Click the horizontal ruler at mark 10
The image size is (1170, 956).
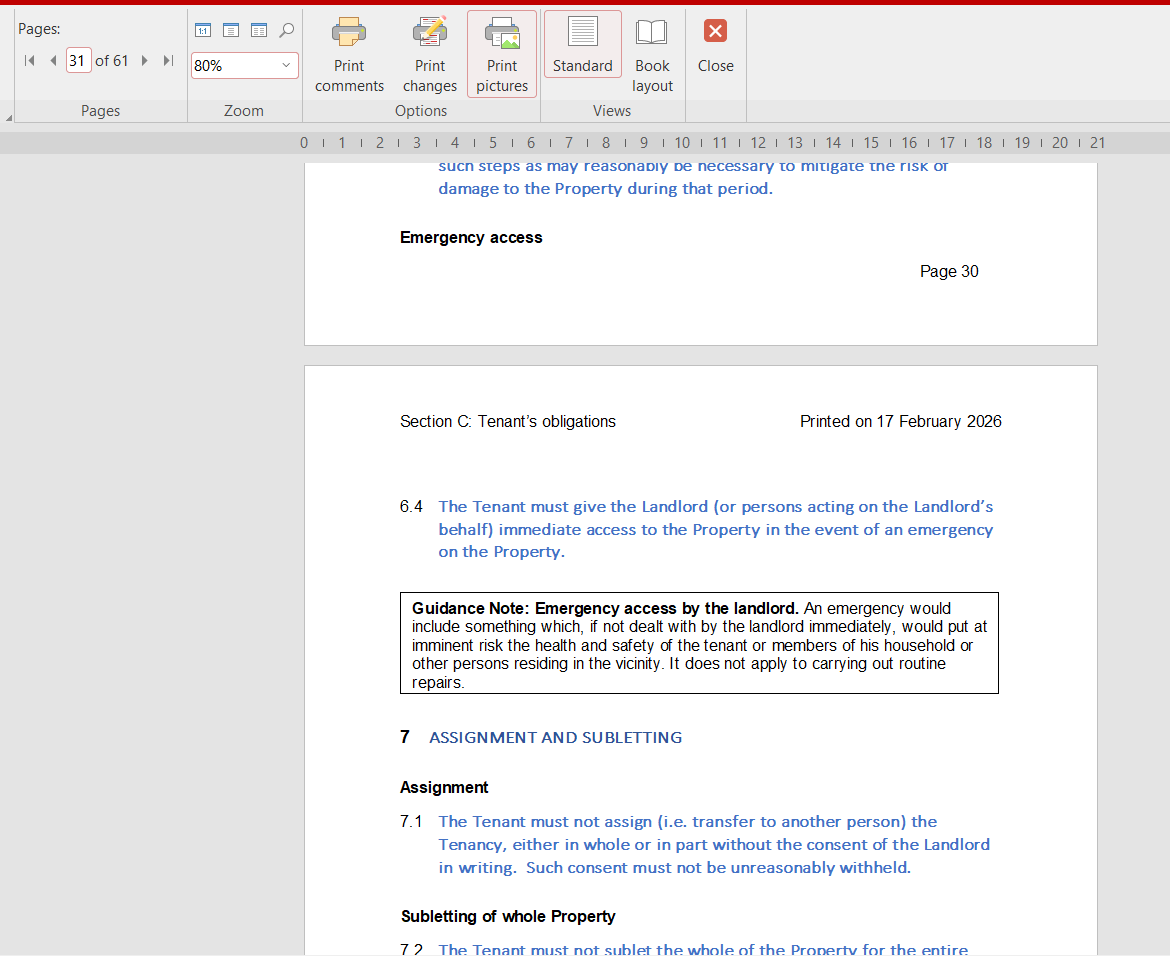[x=682, y=143]
